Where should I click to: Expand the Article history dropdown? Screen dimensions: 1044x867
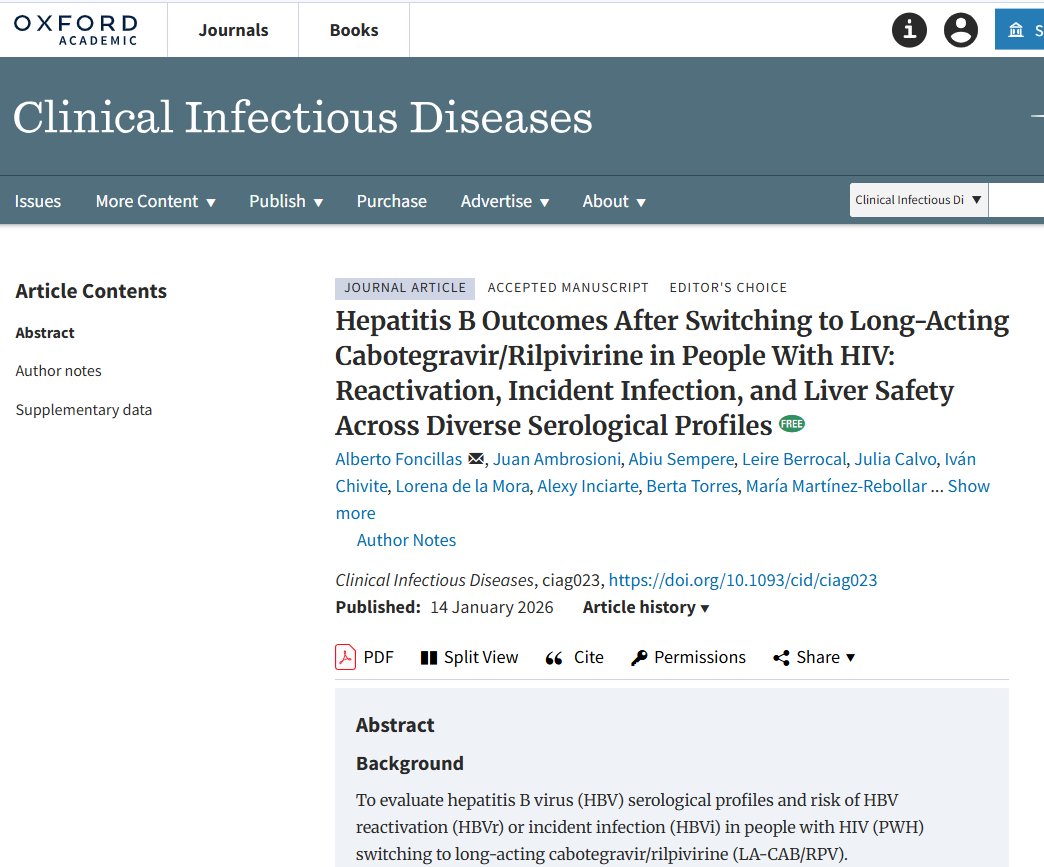(646, 607)
